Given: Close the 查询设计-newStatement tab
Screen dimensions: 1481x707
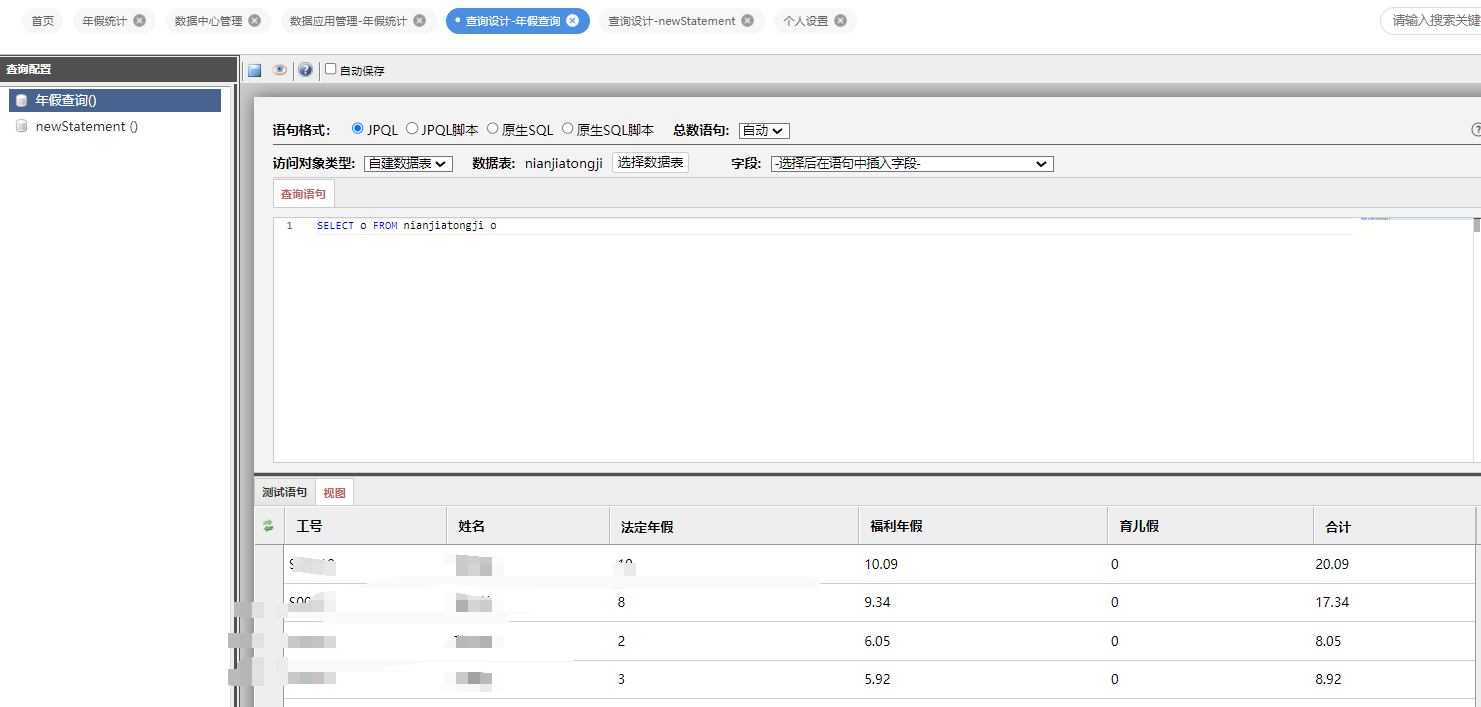Looking at the screenshot, I should pyautogui.click(x=748, y=21).
